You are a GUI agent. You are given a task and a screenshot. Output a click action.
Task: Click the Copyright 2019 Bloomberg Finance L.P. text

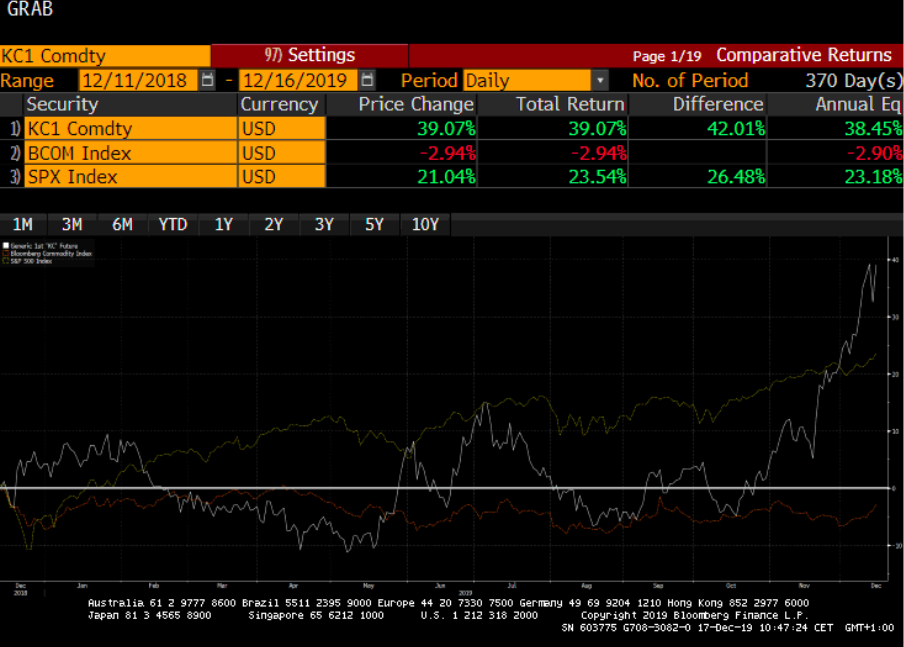tap(694, 615)
